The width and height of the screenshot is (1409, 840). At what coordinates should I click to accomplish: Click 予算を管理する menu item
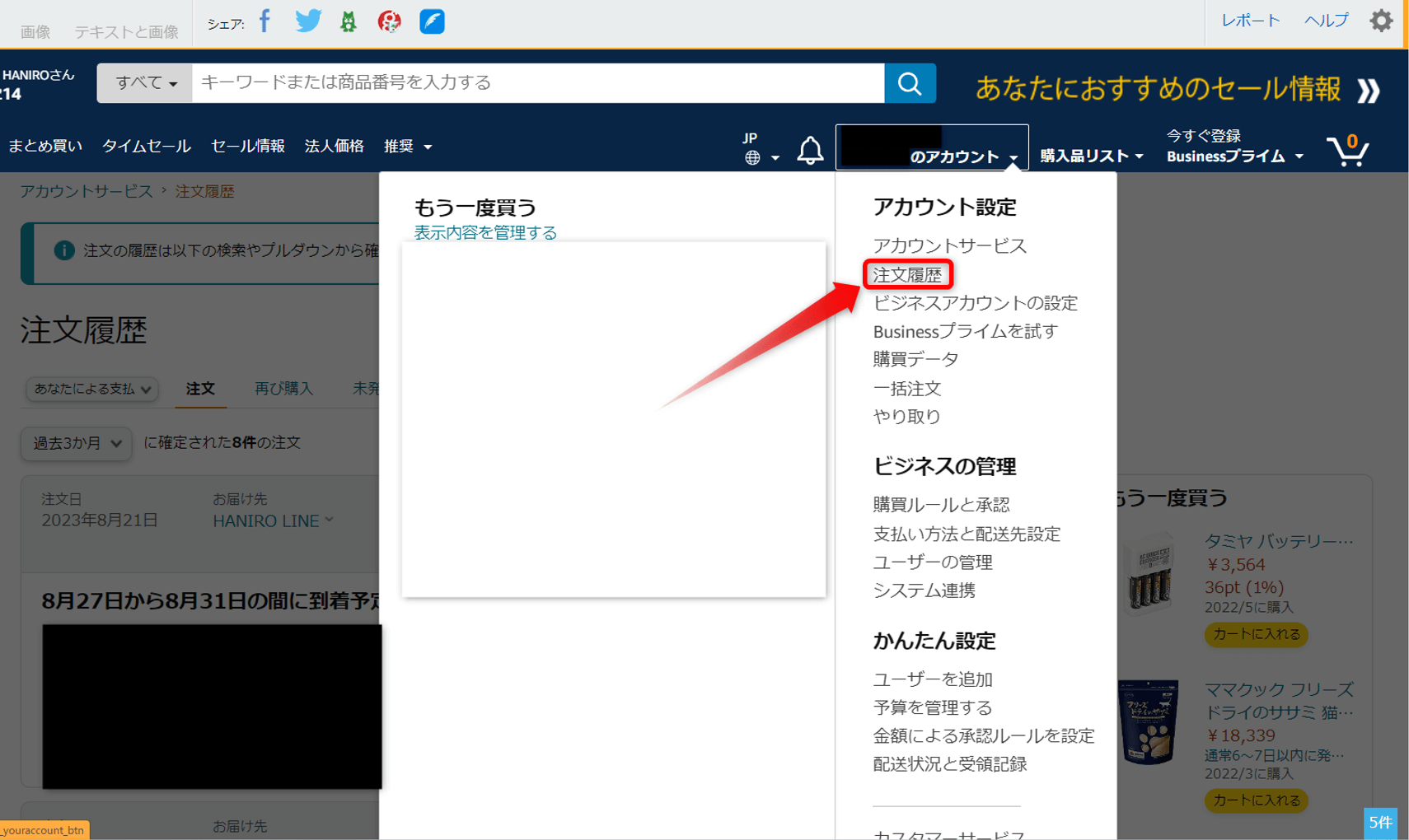click(x=933, y=707)
